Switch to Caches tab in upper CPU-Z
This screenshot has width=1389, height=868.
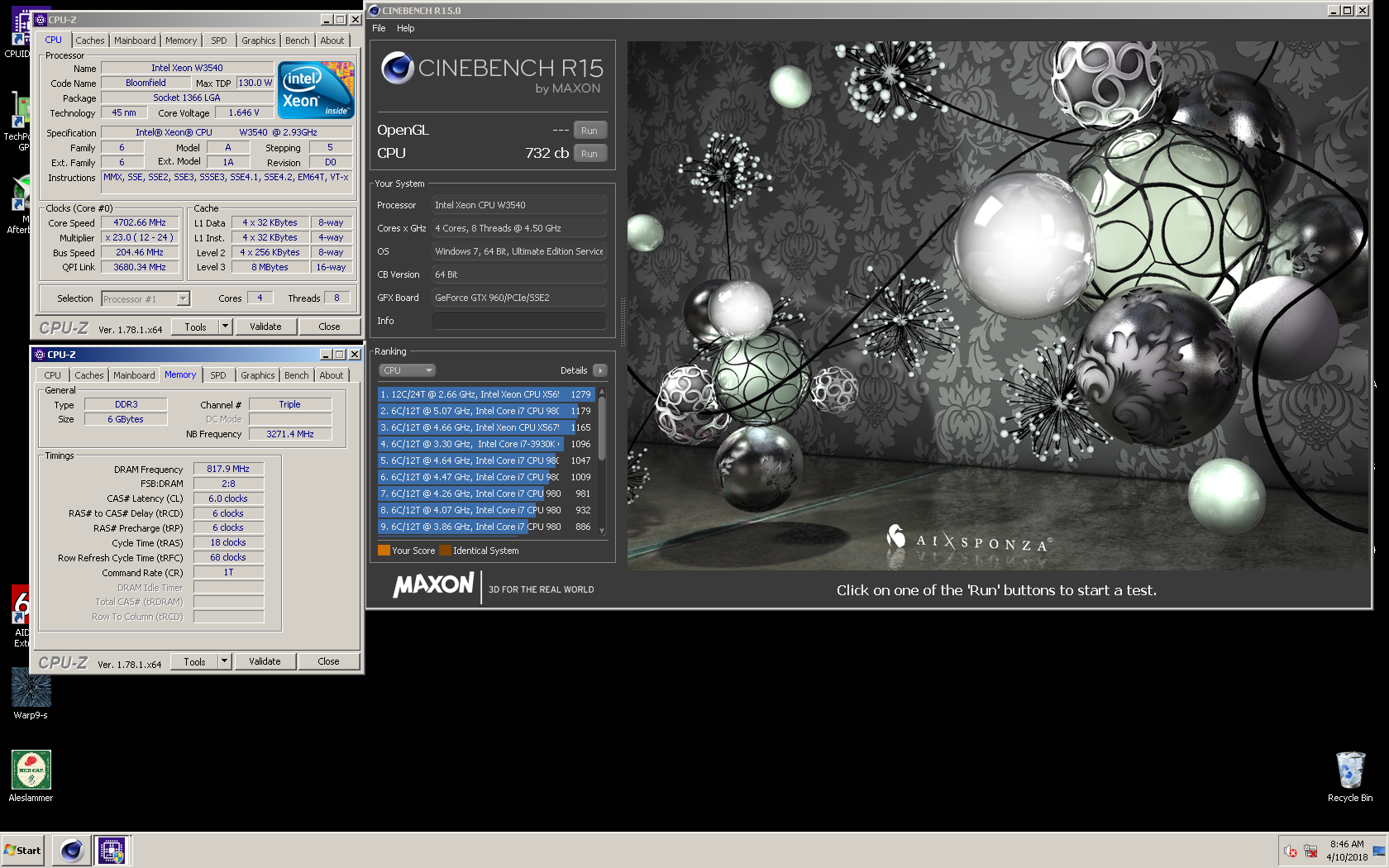90,41
